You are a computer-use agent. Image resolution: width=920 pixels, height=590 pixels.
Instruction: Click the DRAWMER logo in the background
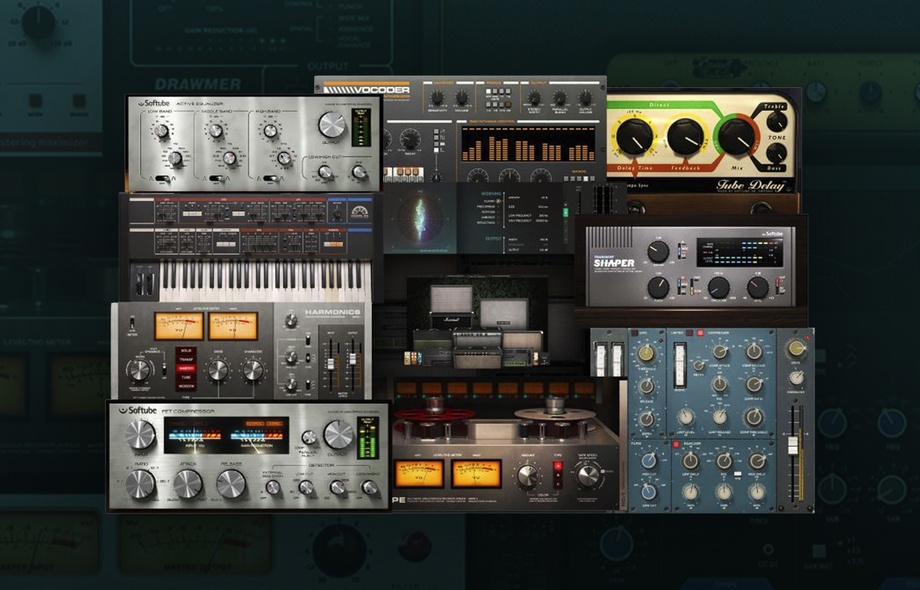pyautogui.click(x=198, y=82)
